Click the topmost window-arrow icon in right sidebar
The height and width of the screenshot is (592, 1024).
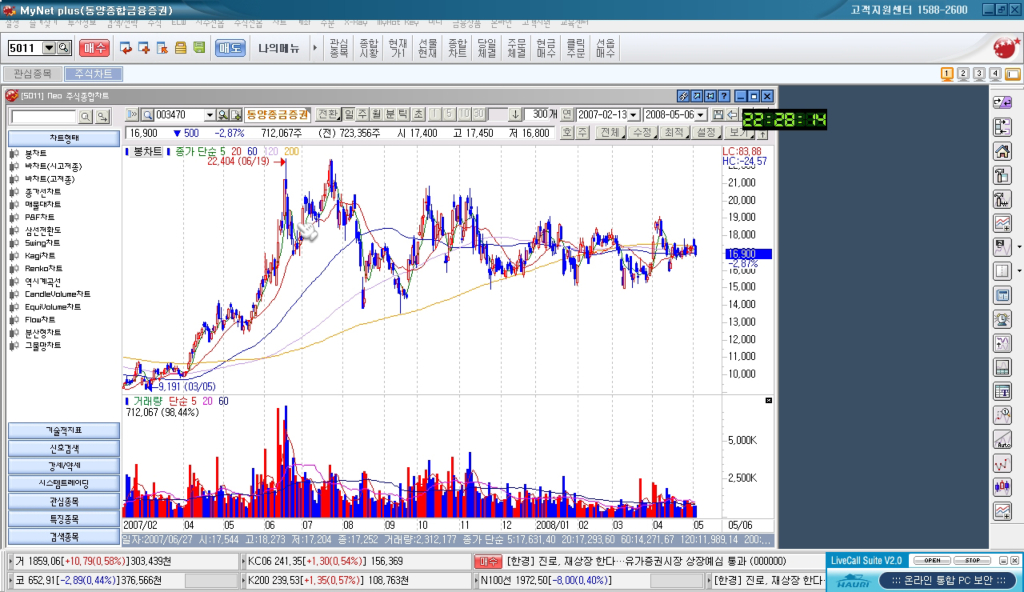click(x=1002, y=103)
